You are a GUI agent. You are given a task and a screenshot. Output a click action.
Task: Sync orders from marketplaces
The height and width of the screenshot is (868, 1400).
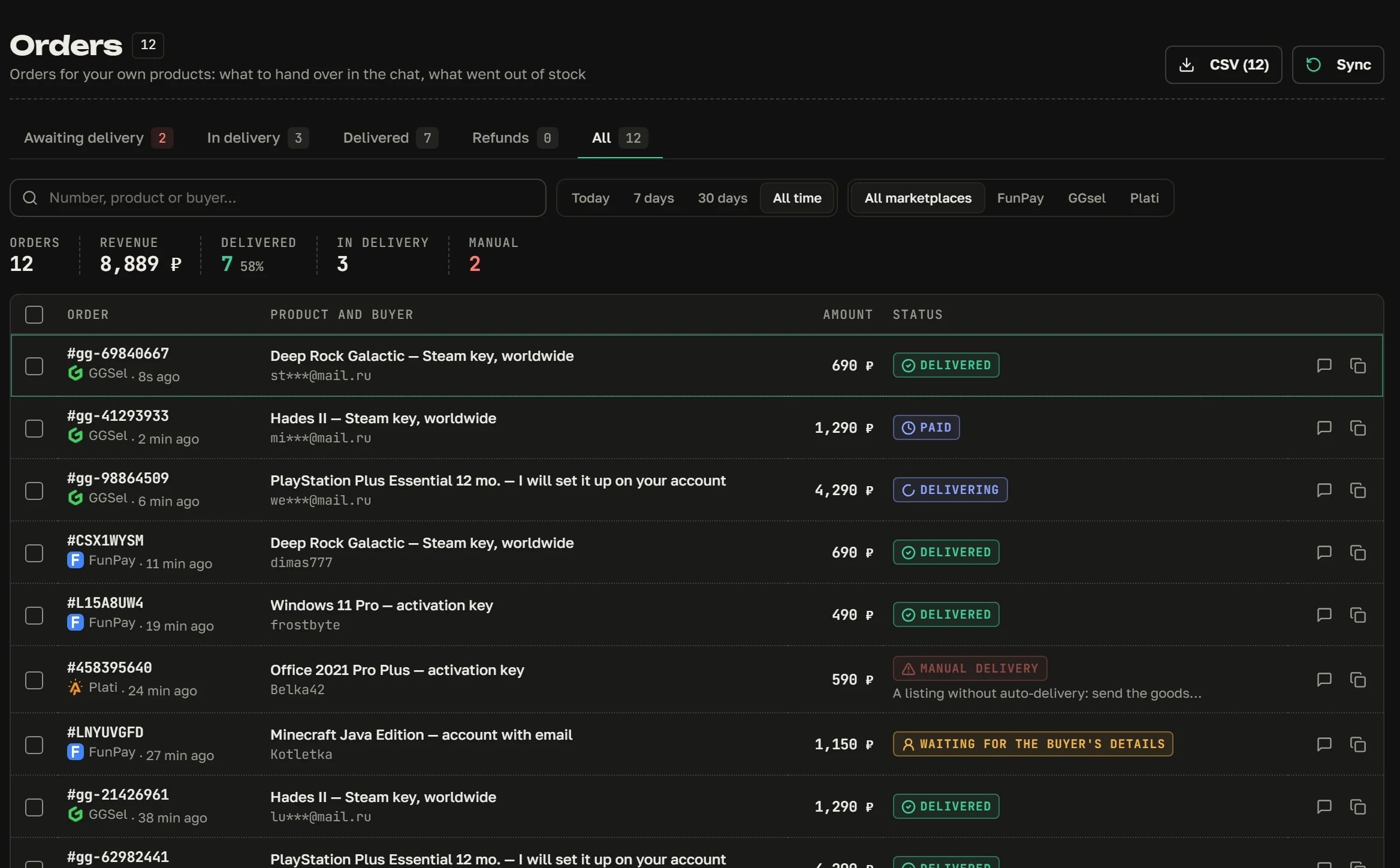pyautogui.click(x=1338, y=65)
